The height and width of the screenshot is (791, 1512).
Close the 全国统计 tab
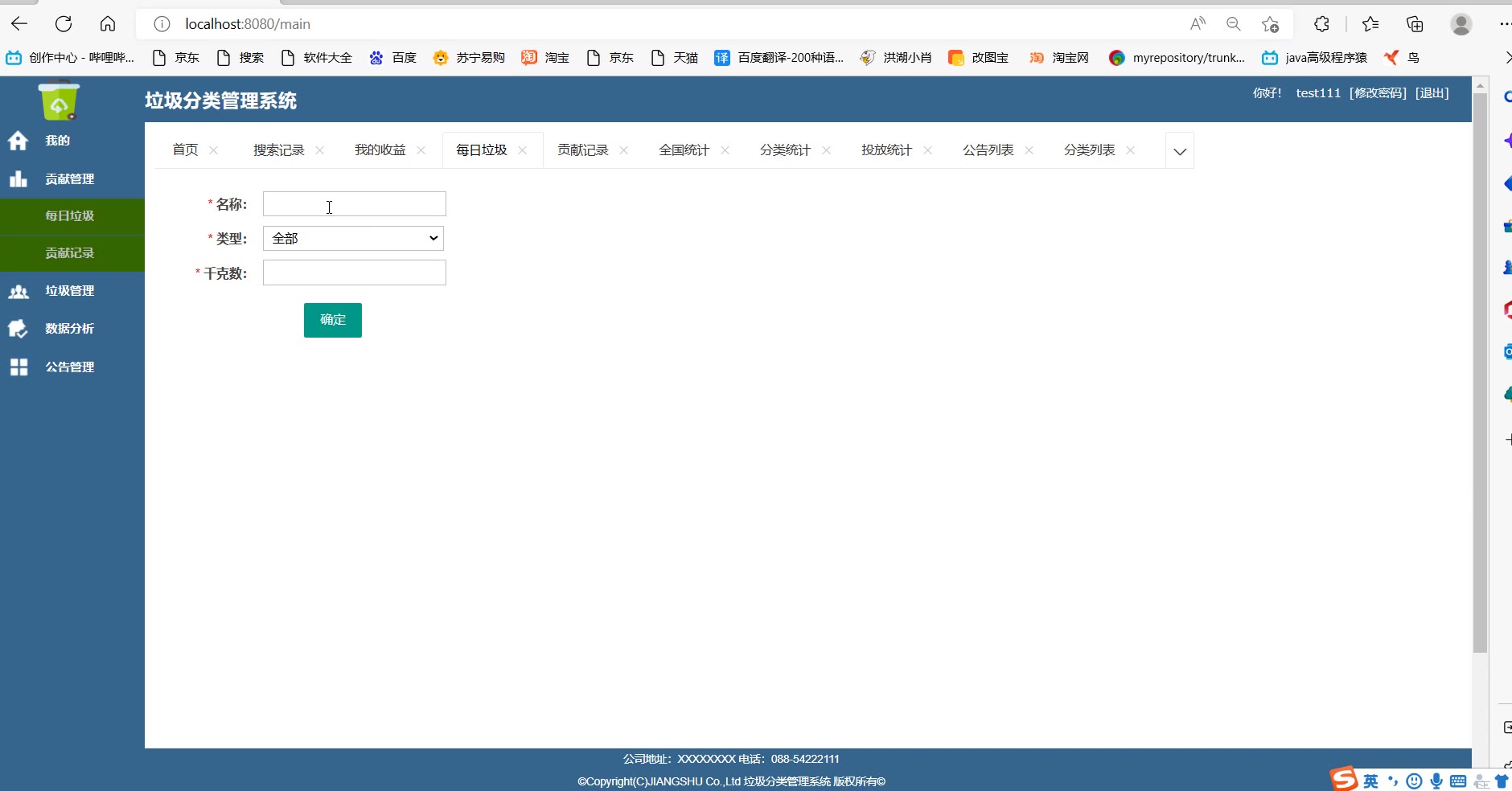click(x=725, y=150)
